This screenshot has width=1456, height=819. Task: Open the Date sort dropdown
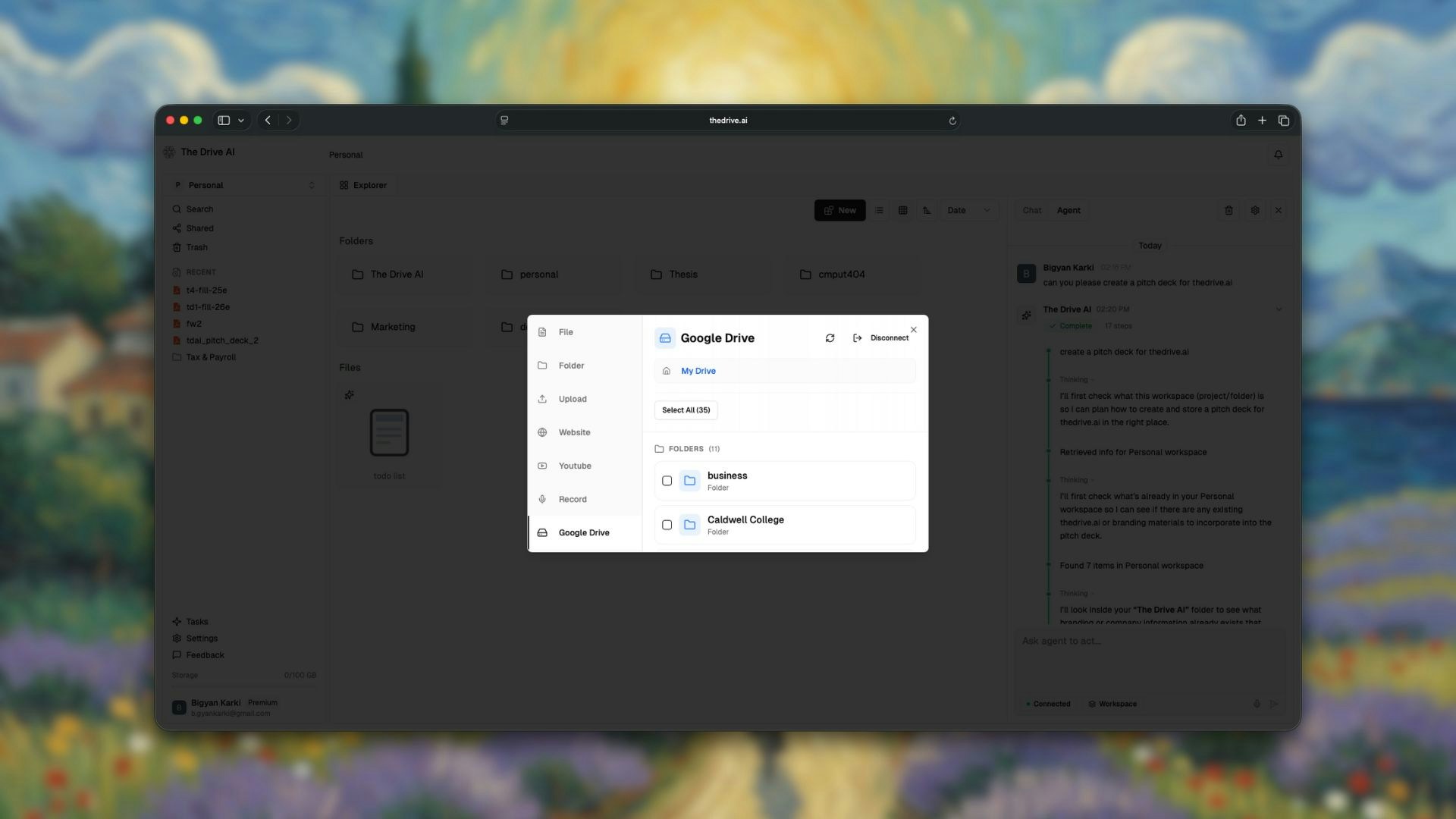968,210
